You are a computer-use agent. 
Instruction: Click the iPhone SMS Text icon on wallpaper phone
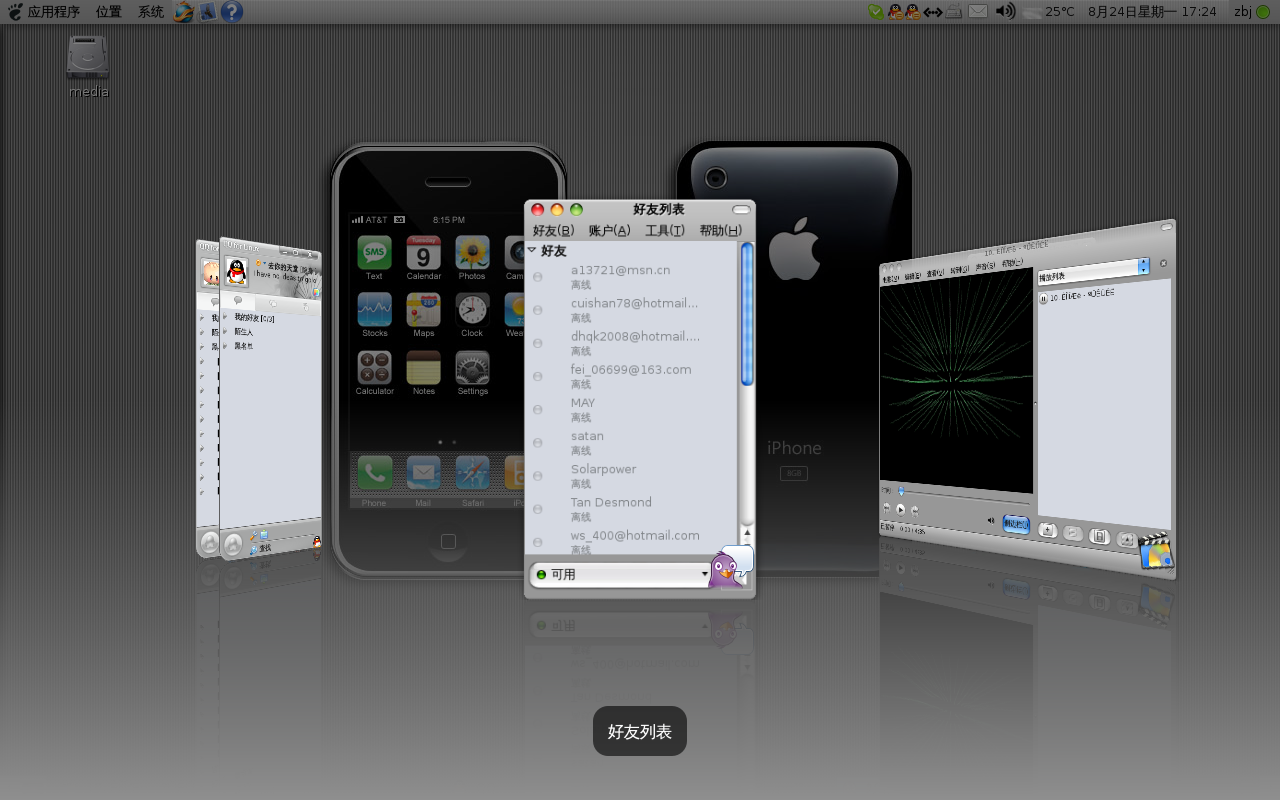tap(374, 253)
